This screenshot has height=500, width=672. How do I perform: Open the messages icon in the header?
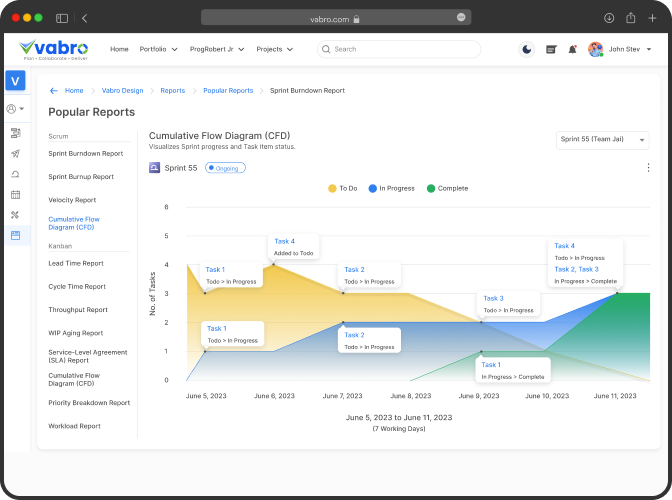[x=551, y=49]
